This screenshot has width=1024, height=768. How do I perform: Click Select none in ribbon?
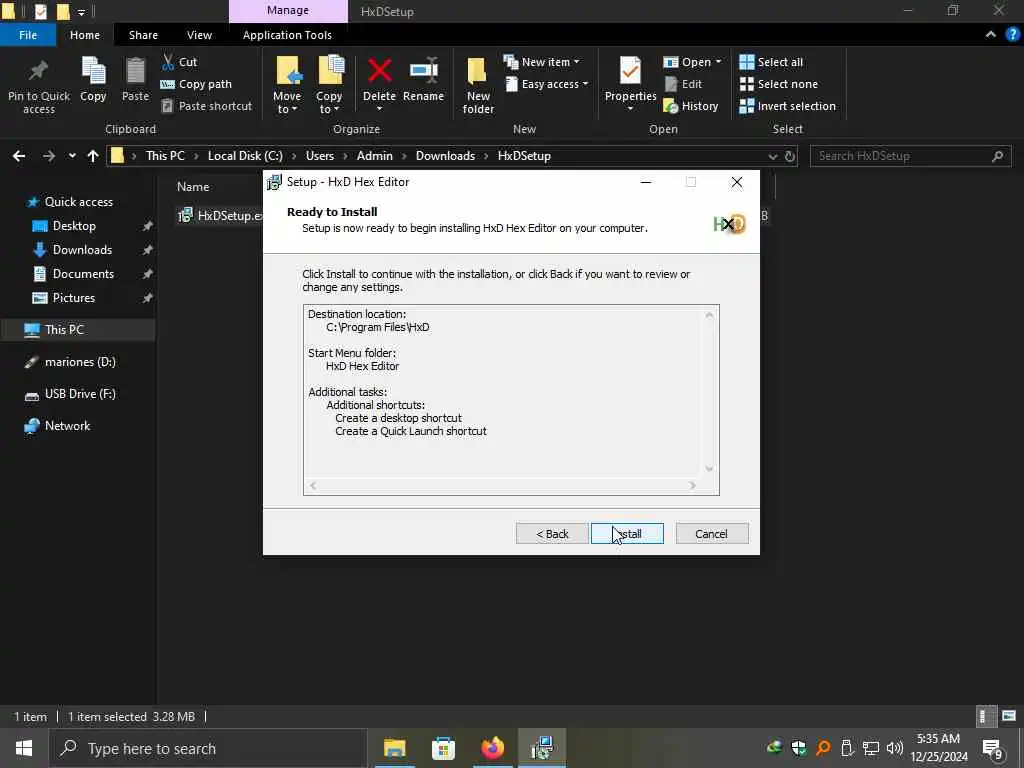coord(778,84)
